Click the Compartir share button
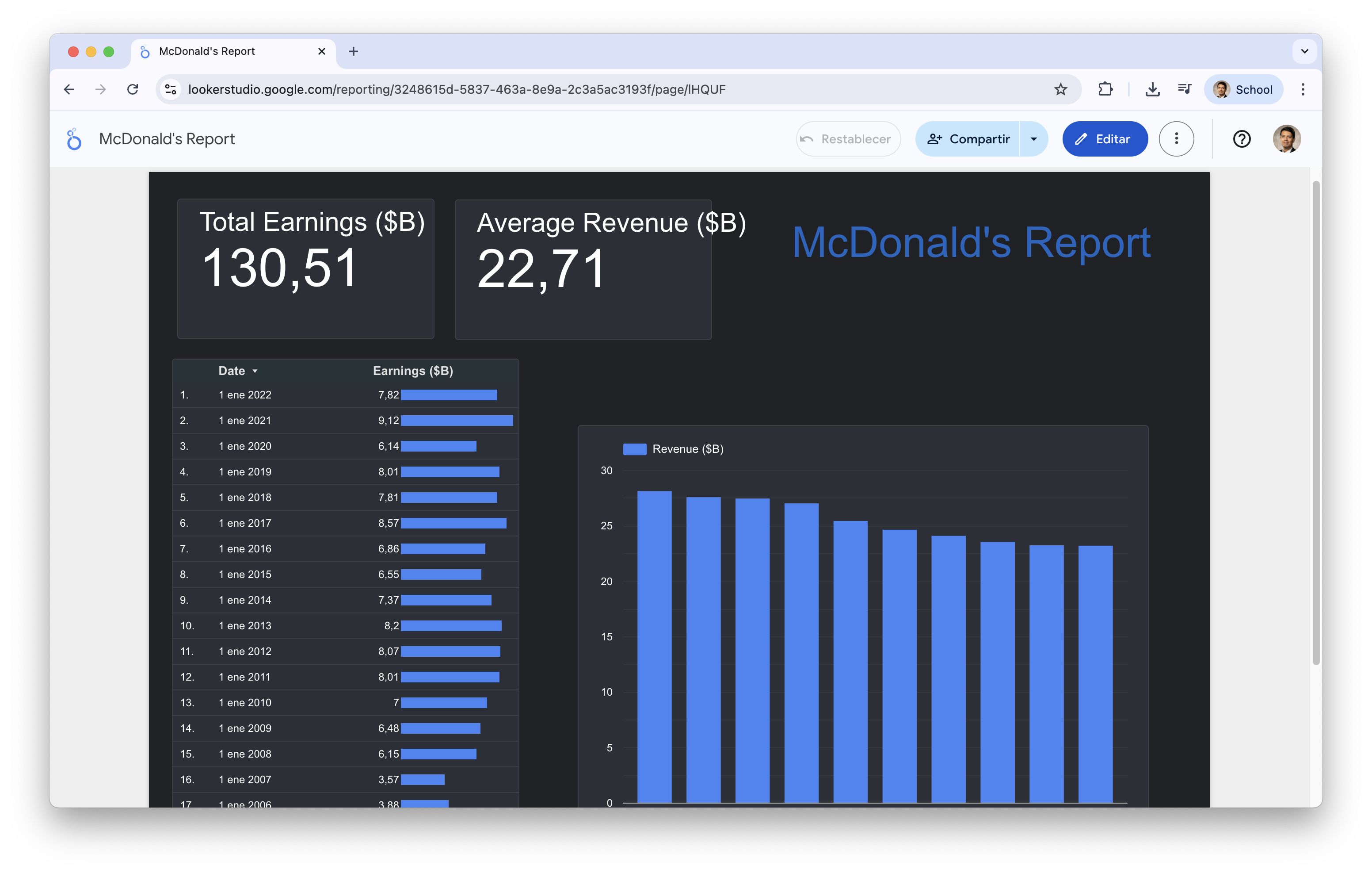 click(968, 139)
